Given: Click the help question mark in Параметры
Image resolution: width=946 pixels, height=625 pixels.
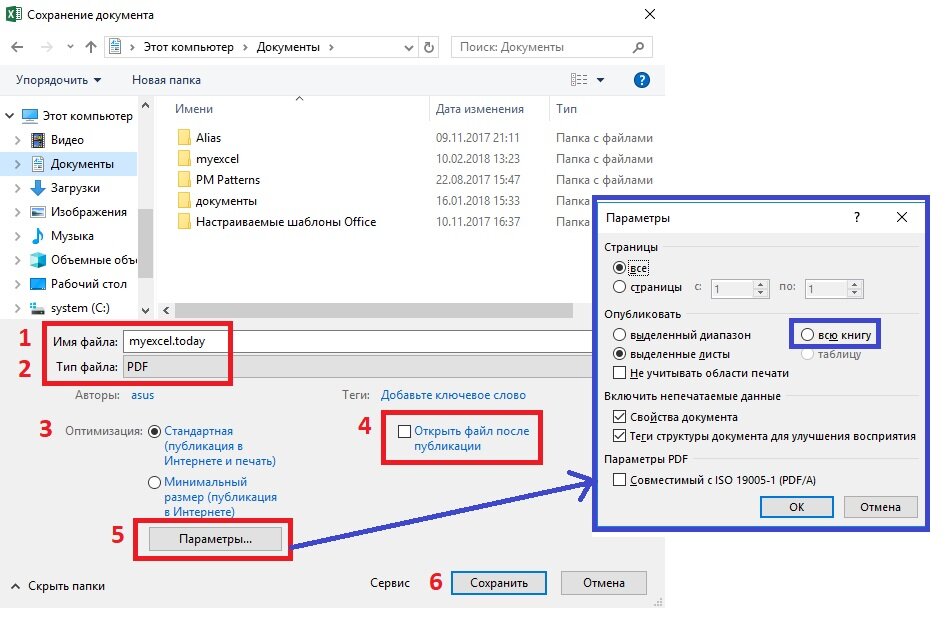Looking at the screenshot, I should point(857,217).
